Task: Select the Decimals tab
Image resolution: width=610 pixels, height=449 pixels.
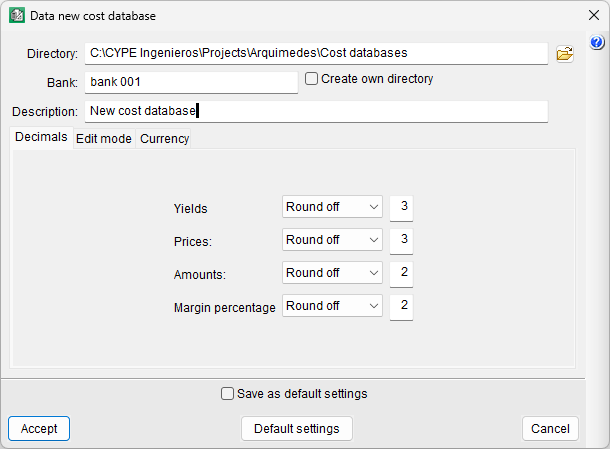Action: tap(41, 138)
